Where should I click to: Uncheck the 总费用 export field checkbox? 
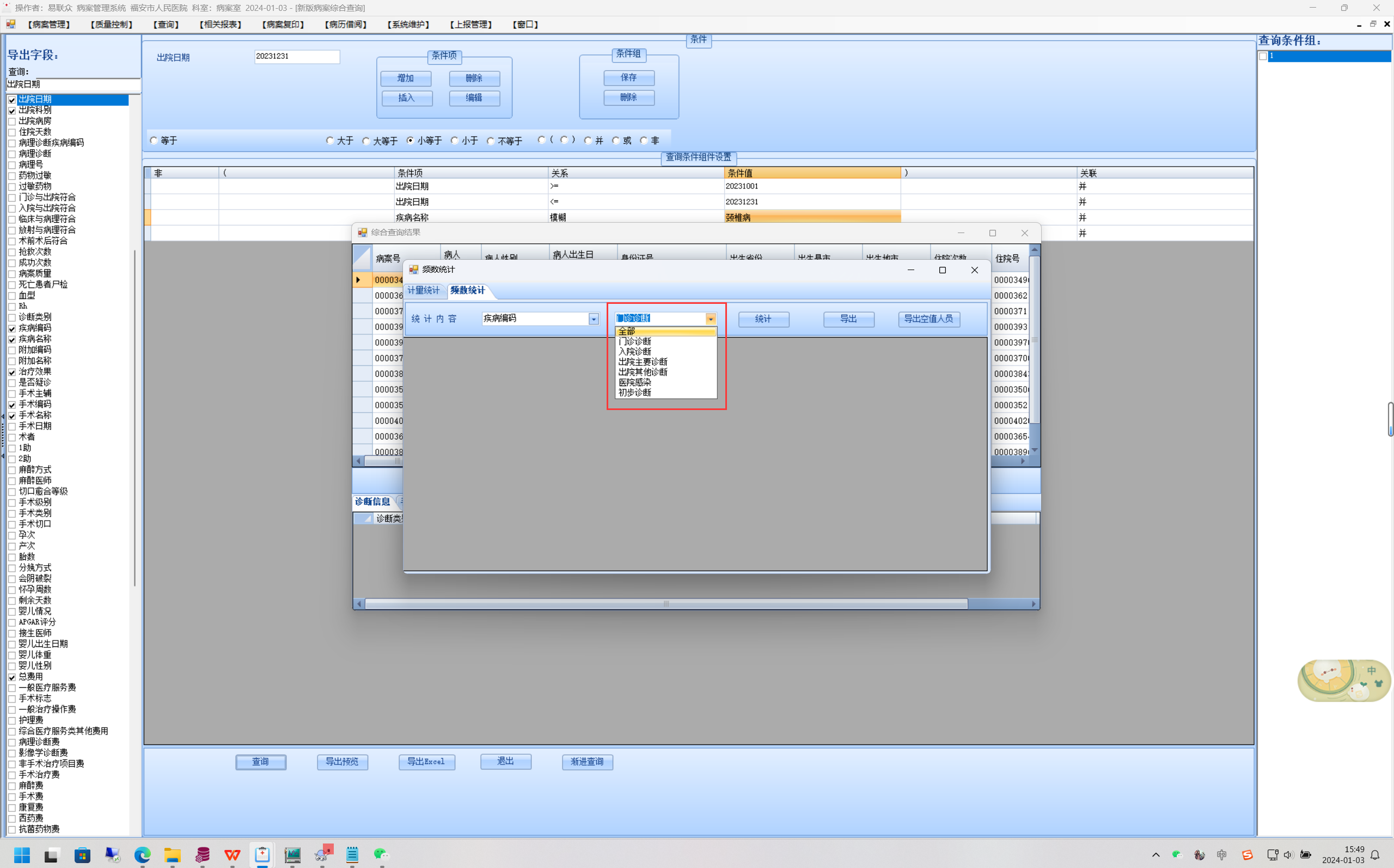coord(12,677)
